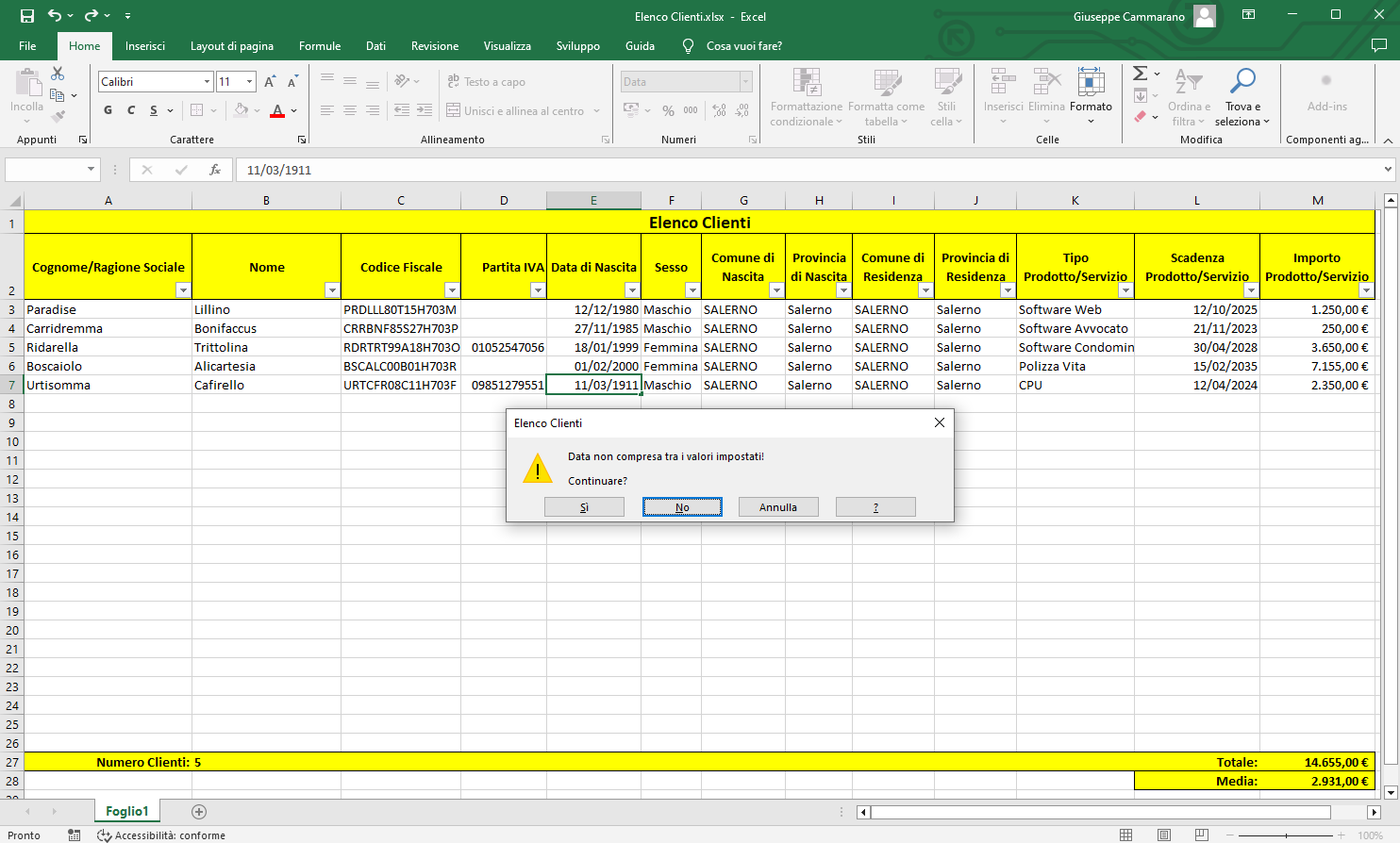The image size is (1400, 843).
Task: Open Trova e seleziona magnifier
Action: coord(1242,97)
